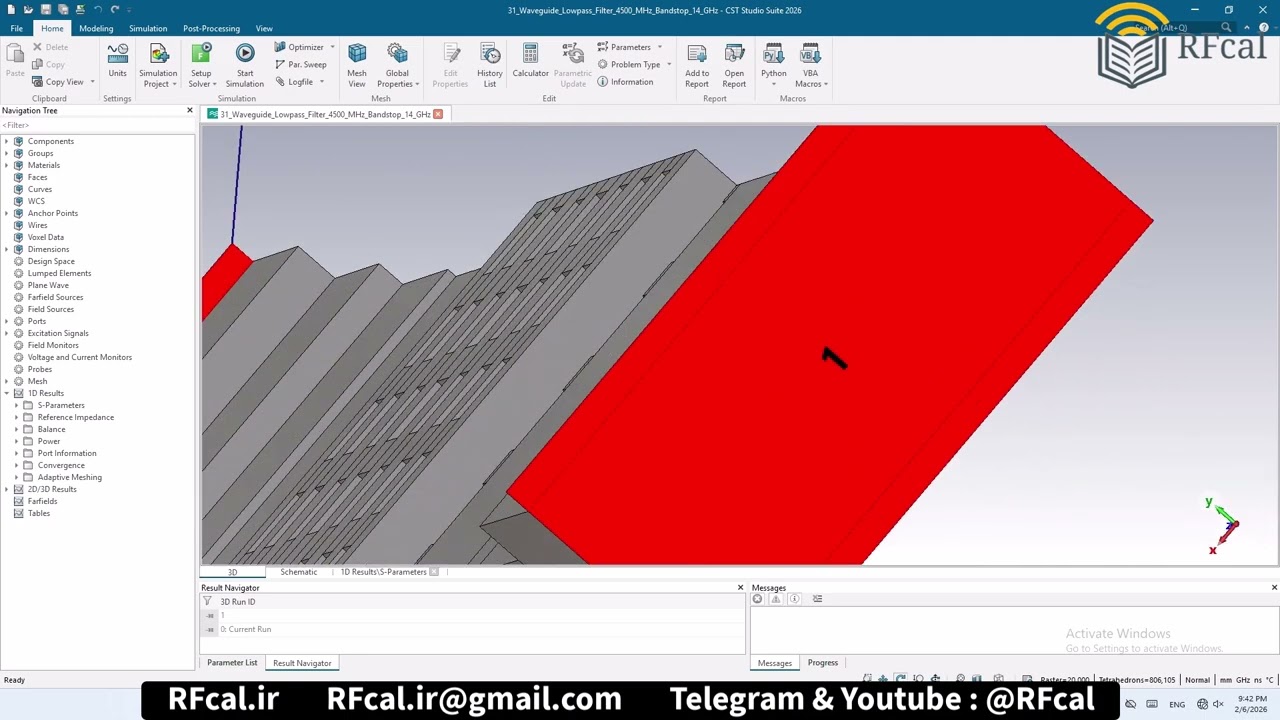Image resolution: width=1280 pixels, height=720 pixels.
Task: Open the History List
Action: (490, 65)
